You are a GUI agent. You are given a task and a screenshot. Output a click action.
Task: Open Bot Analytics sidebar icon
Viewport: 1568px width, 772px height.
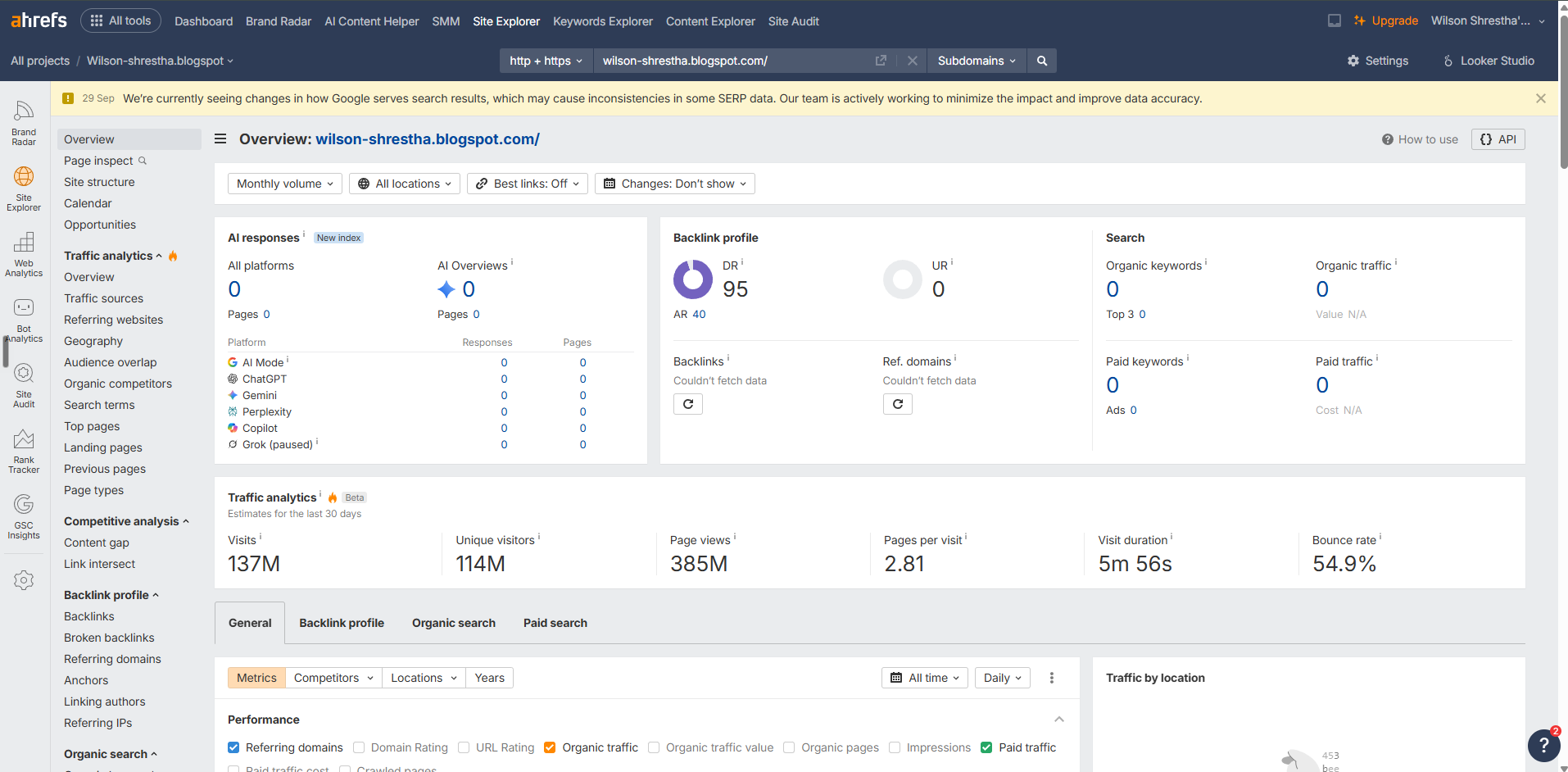[24, 320]
